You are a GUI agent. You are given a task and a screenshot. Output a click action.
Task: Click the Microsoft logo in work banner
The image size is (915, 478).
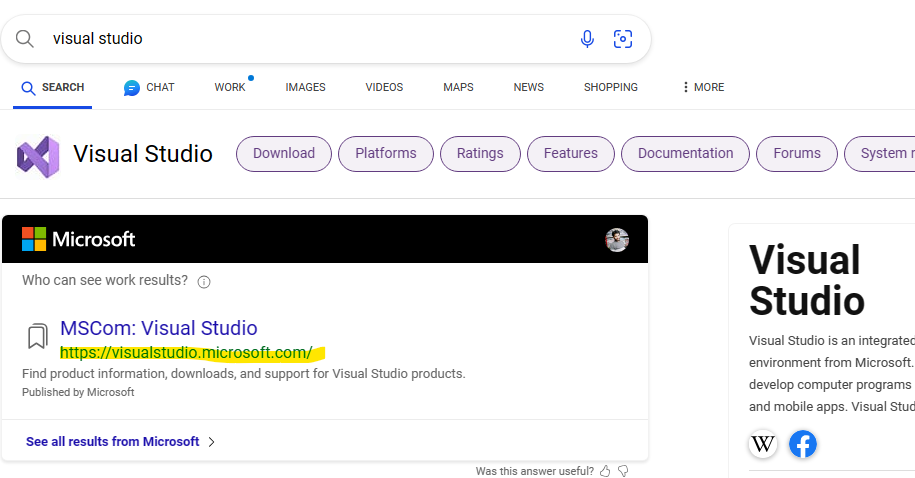tap(78, 239)
